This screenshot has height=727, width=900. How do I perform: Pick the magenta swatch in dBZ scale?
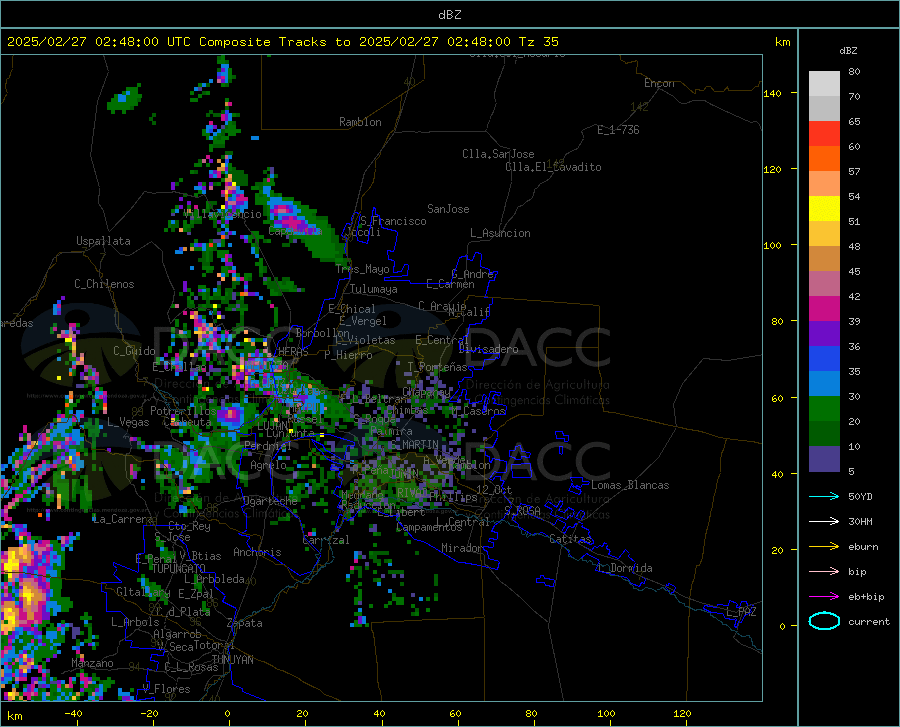824,309
